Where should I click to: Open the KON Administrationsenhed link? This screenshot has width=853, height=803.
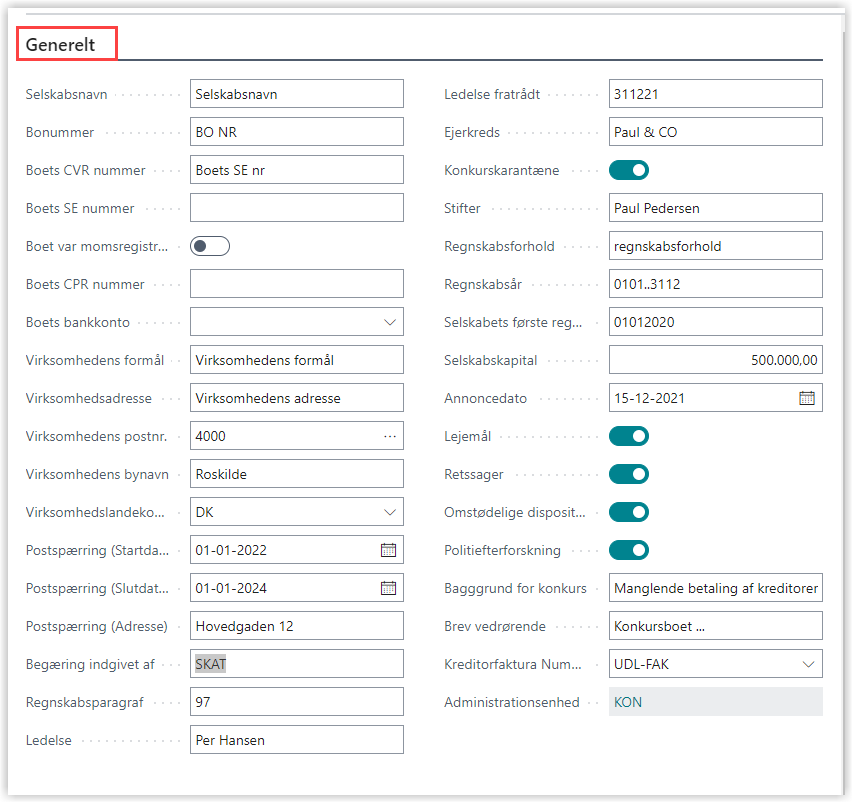[629, 702]
